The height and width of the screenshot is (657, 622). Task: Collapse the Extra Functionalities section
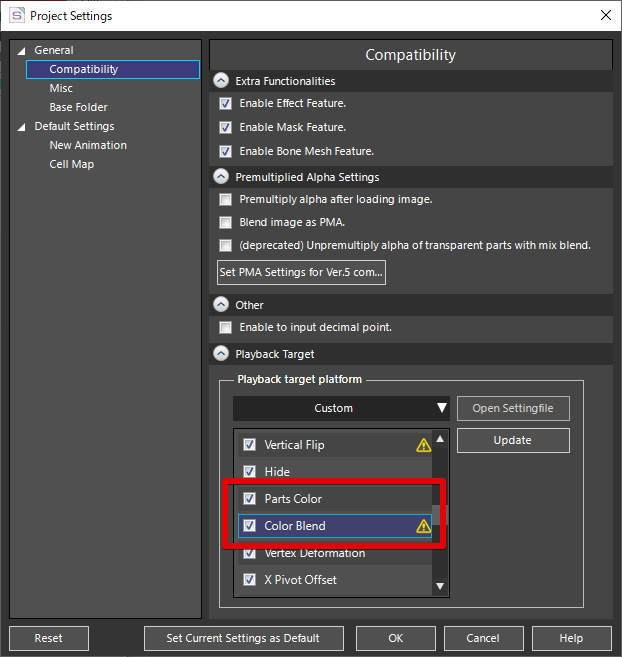pos(221,80)
